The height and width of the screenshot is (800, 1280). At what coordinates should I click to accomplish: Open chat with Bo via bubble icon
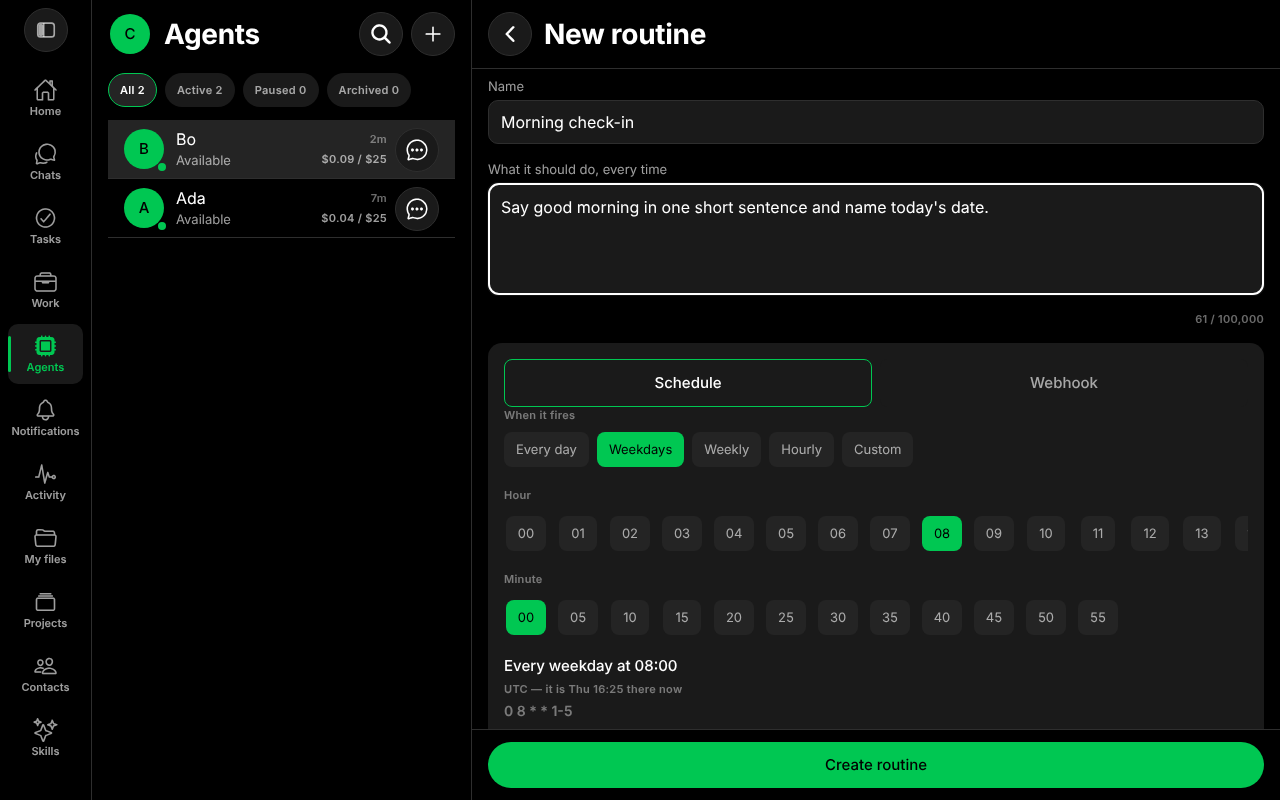(x=417, y=150)
